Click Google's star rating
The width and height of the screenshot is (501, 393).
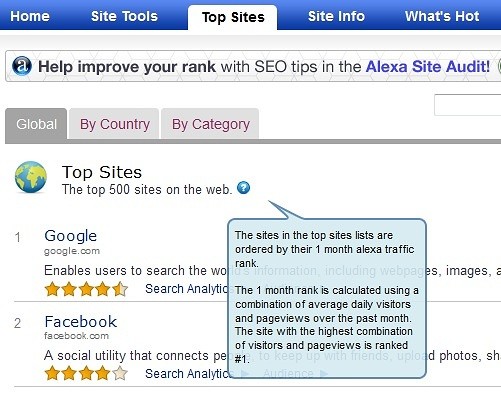86,289
